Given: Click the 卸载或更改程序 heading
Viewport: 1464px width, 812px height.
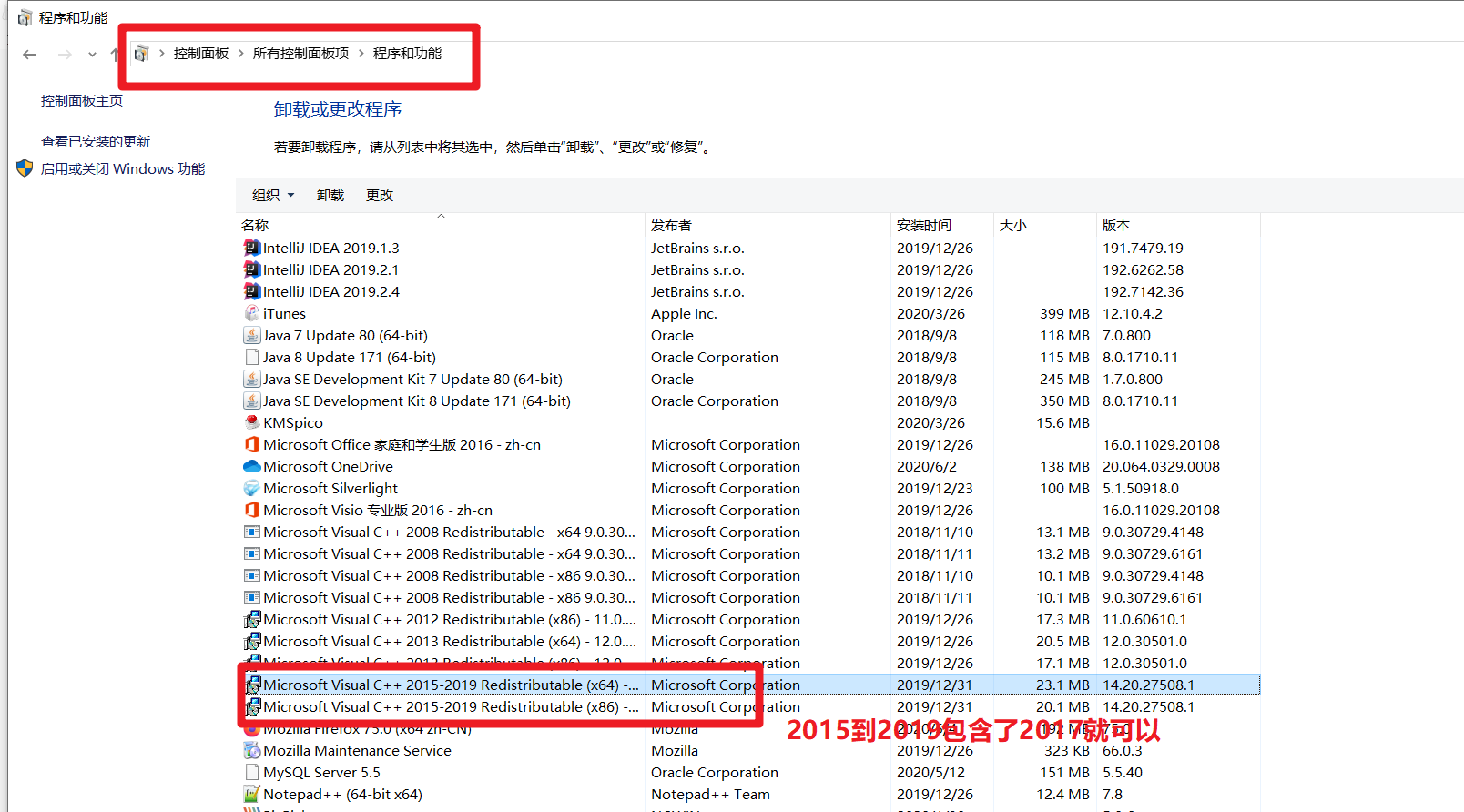Looking at the screenshot, I should click(x=338, y=109).
